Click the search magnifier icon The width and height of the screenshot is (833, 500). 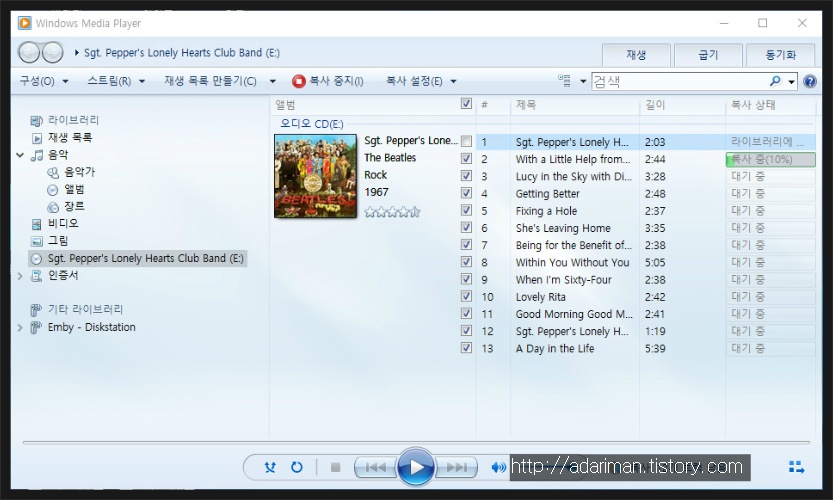[x=776, y=81]
